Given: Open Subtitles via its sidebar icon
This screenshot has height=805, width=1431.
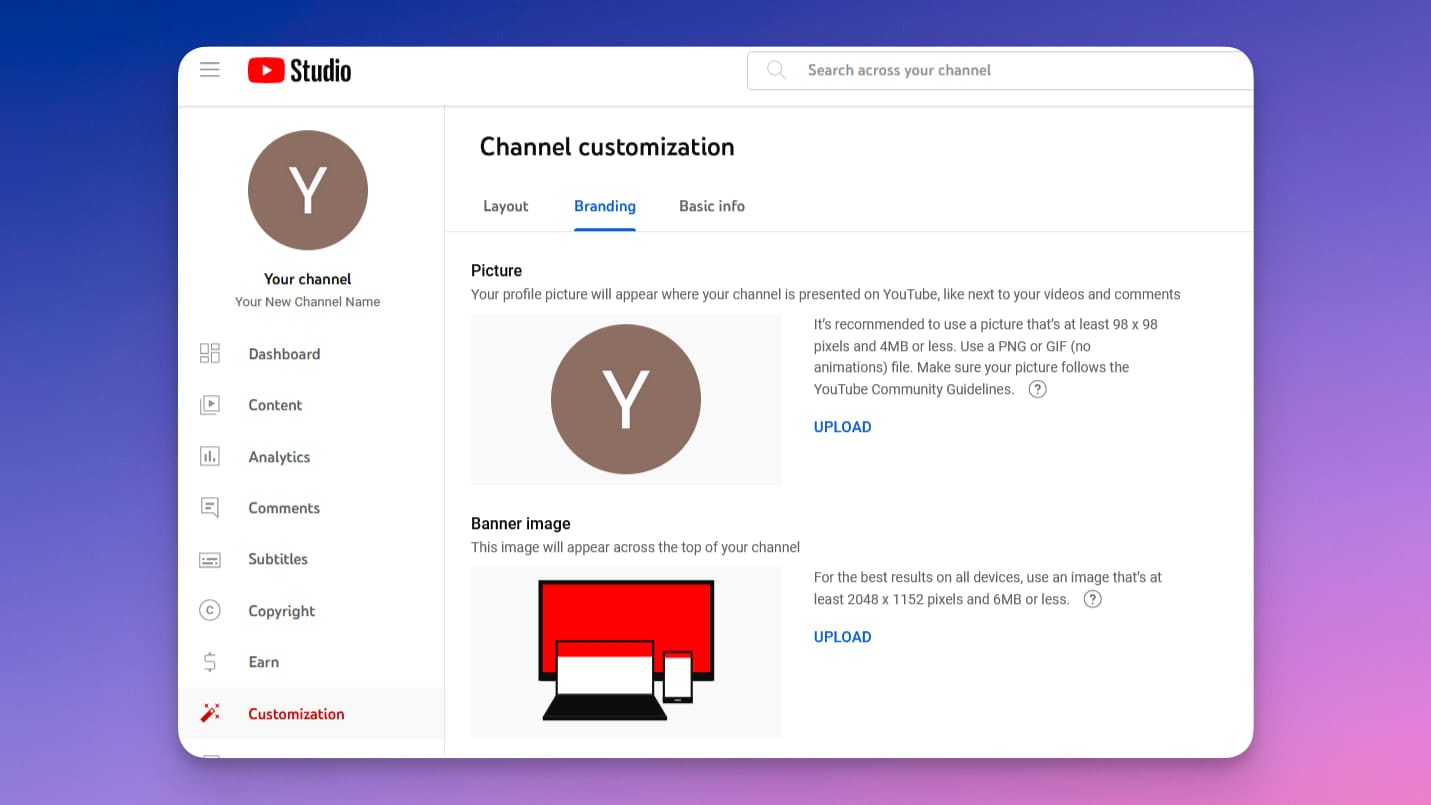Looking at the screenshot, I should (x=210, y=559).
